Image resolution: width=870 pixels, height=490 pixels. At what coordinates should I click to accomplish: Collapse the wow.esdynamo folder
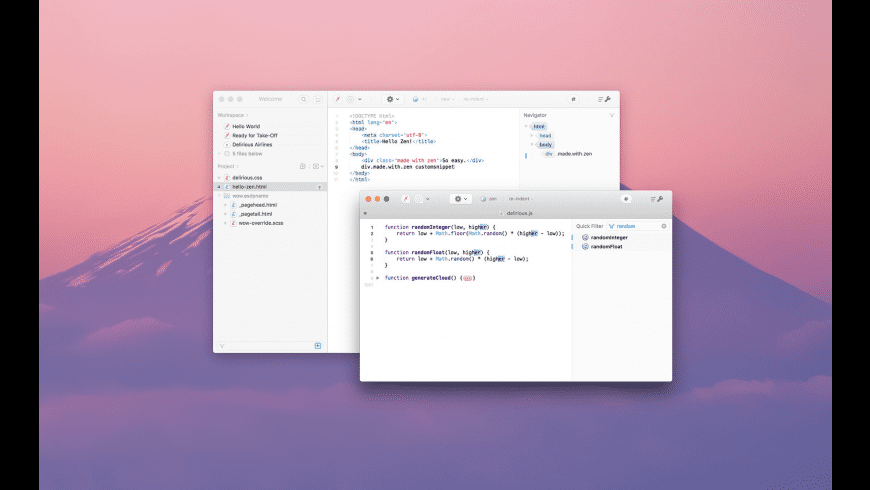pyautogui.click(x=219, y=196)
